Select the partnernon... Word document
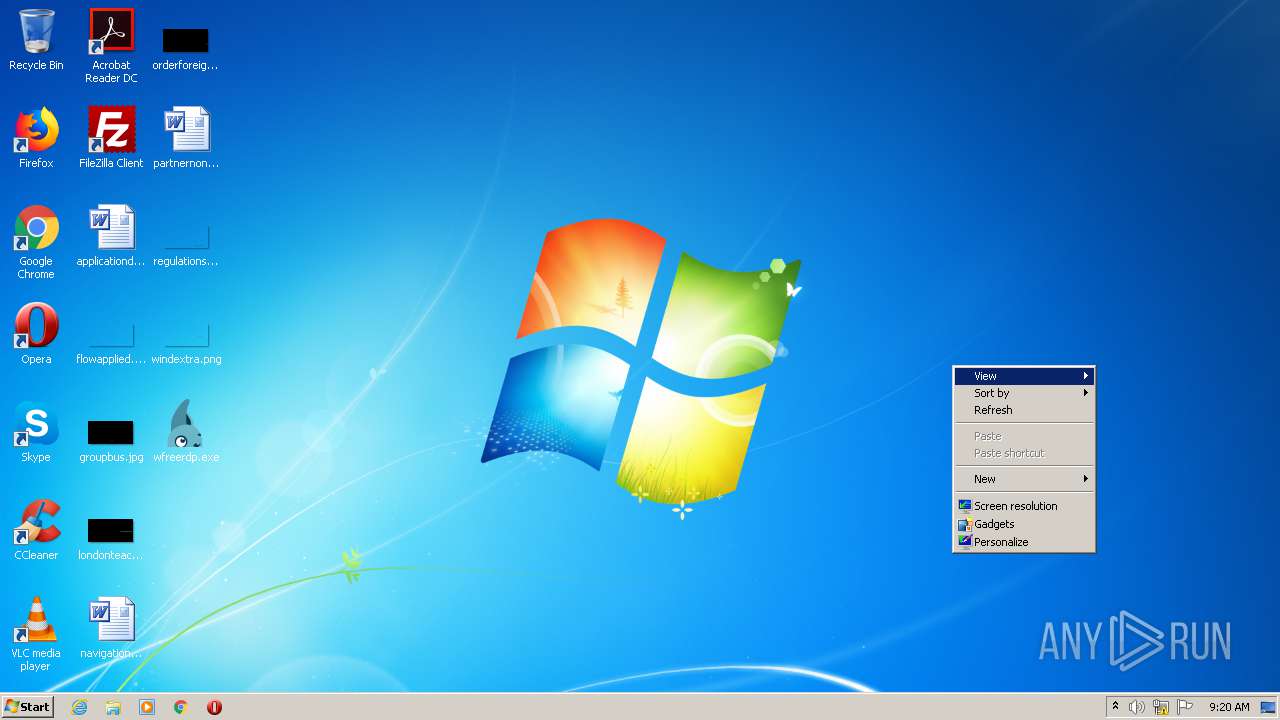The width and height of the screenshot is (1280, 720). pyautogui.click(x=186, y=138)
